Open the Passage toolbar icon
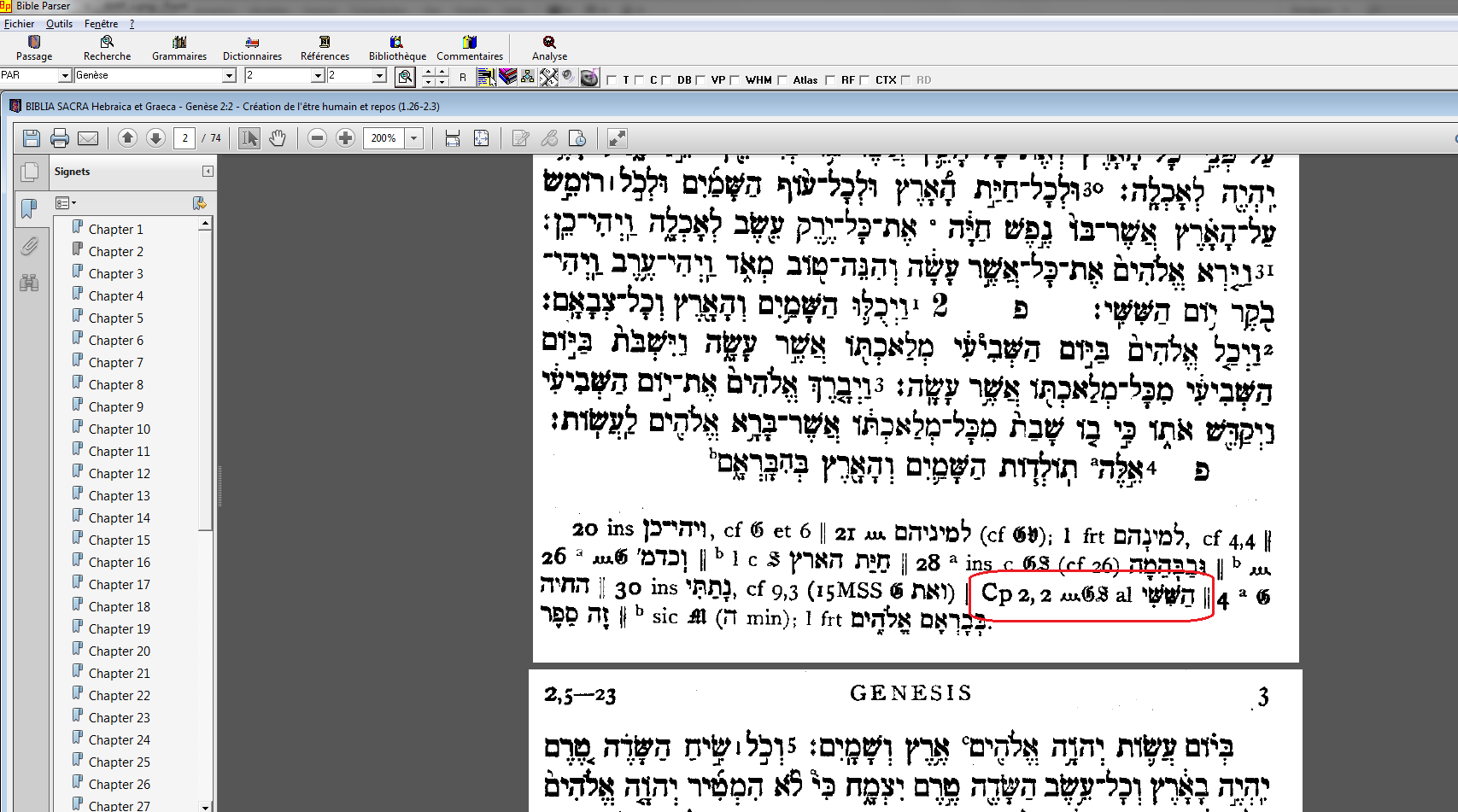The width and height of the screenshot is (1458, 812). coord(34,48)
